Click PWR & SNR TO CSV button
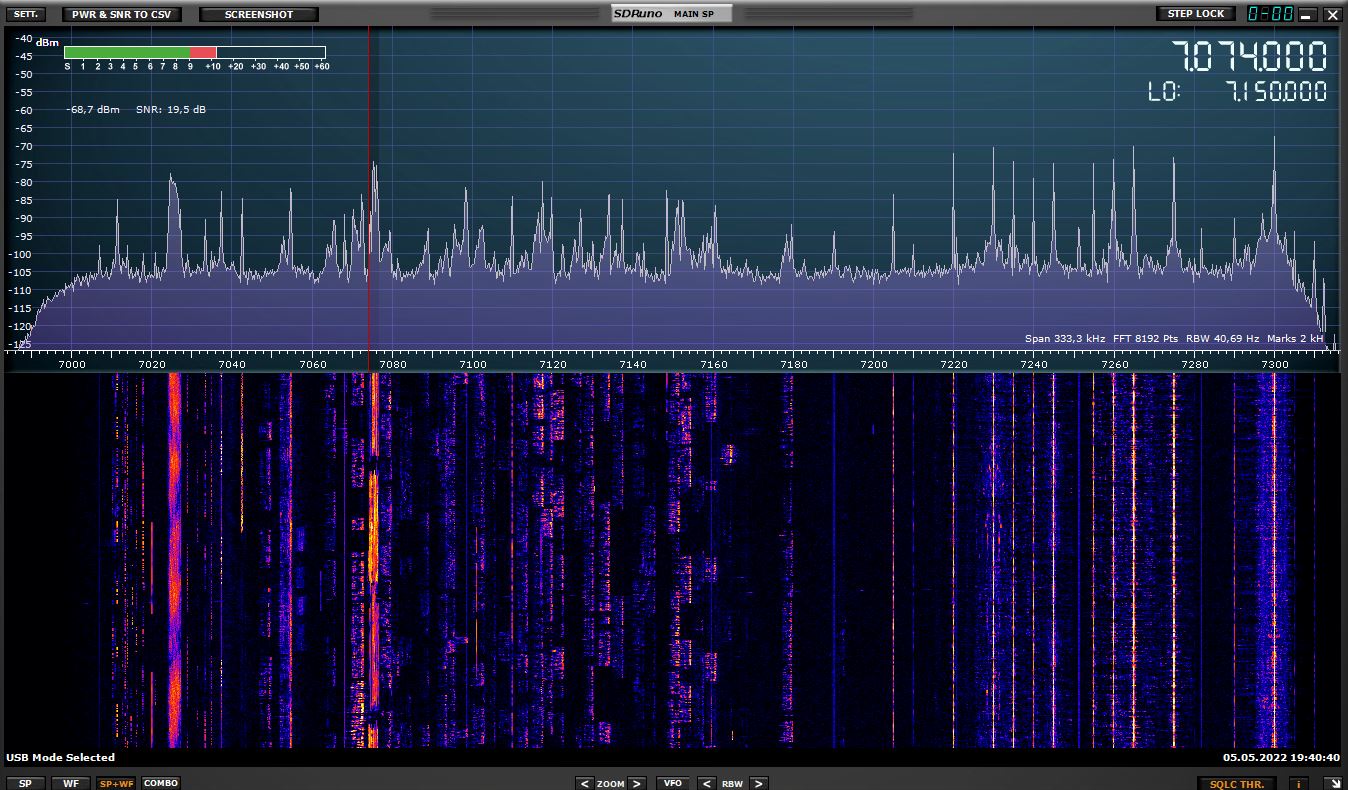 pyautogui.click(x=121, y=14)
